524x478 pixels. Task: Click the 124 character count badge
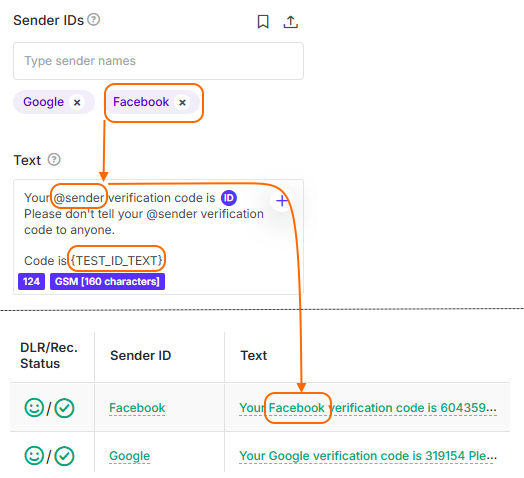point(31,281)
